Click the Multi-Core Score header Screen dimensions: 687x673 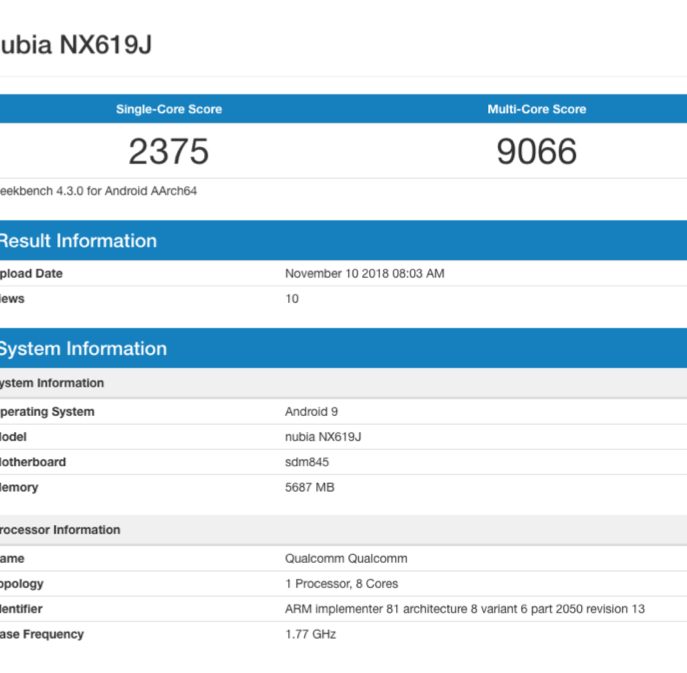[536, 109]
